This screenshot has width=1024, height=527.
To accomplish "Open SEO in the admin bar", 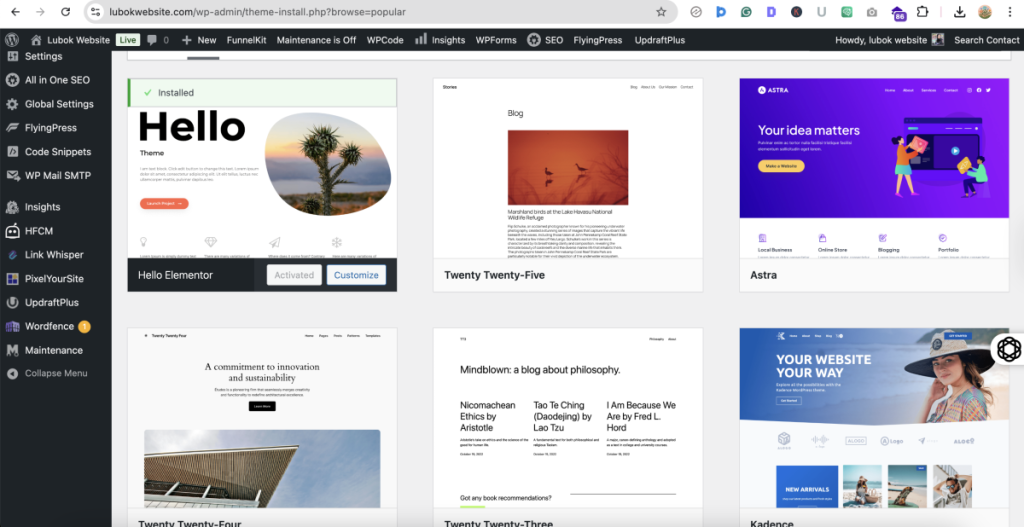I will 545,40.
